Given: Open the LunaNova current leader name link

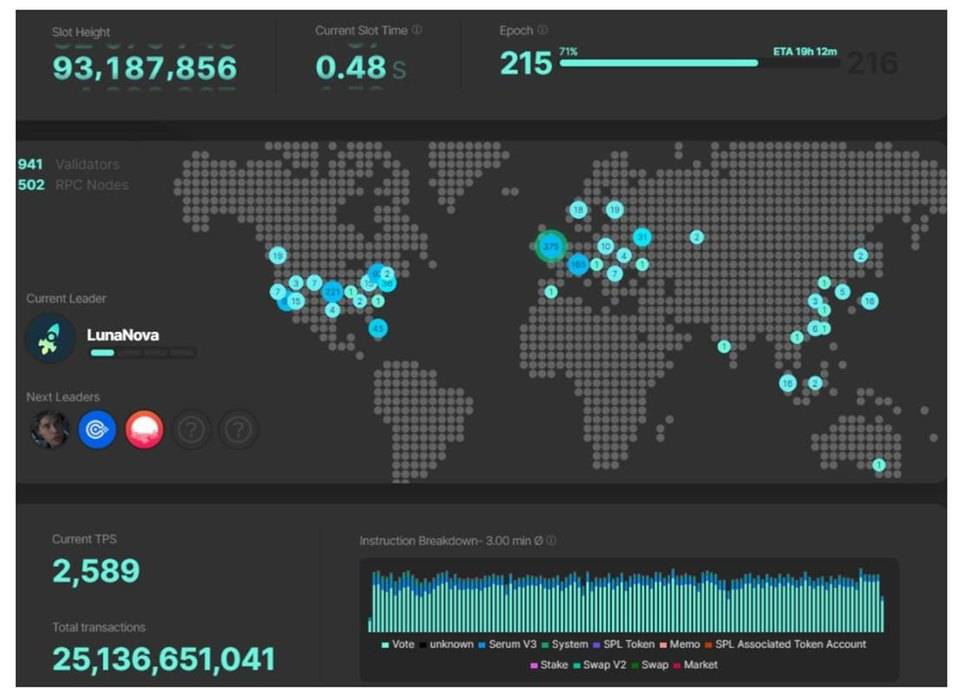Looking at the screenshot, I should pos(123,335).
